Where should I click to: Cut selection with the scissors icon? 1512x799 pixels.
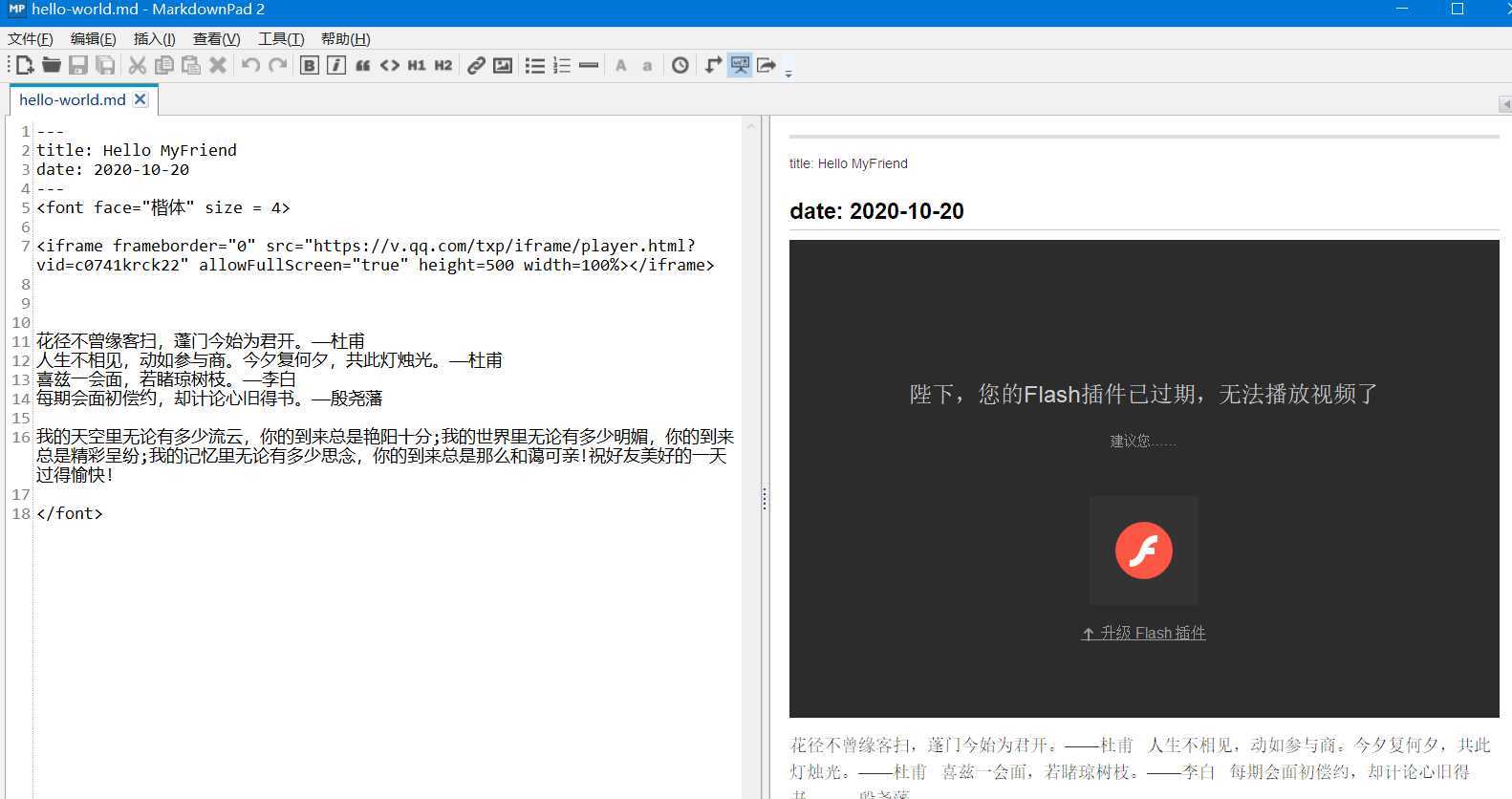(138, 65)
